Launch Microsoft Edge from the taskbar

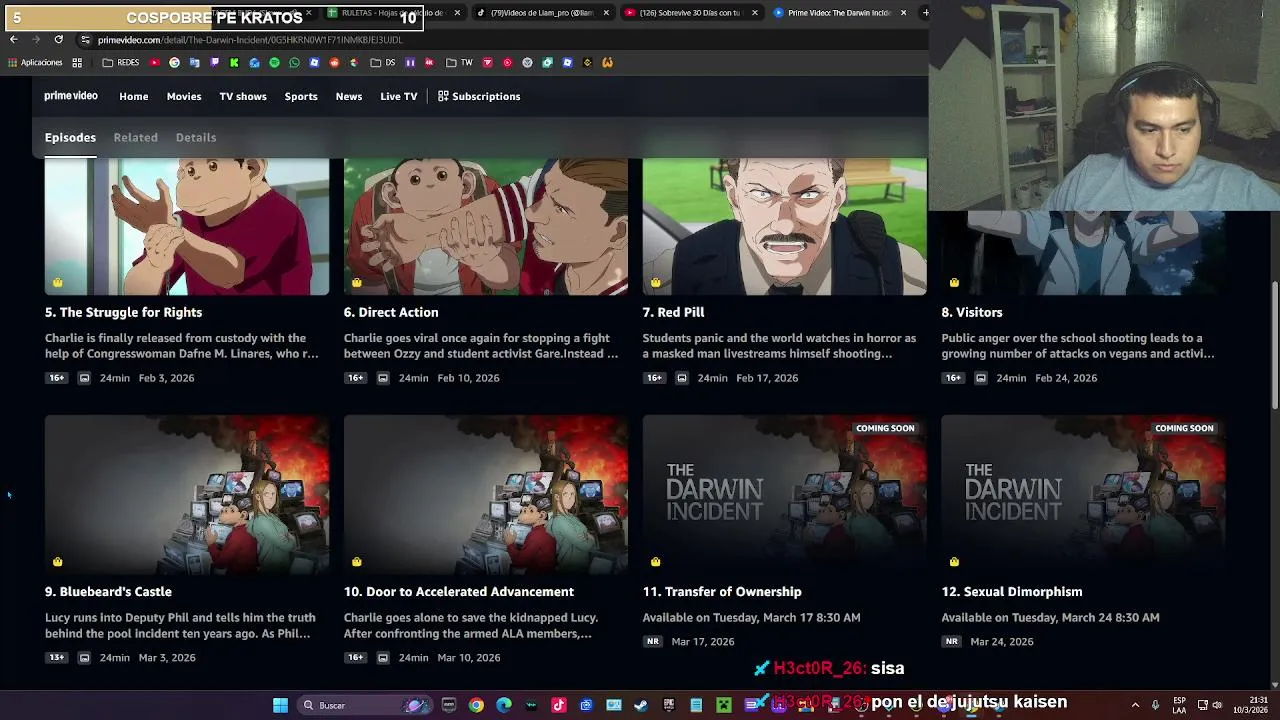click(x=503, y=705)
